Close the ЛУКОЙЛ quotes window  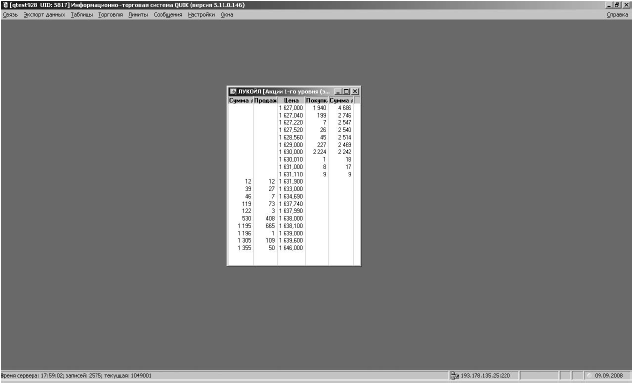coord(355,92)
